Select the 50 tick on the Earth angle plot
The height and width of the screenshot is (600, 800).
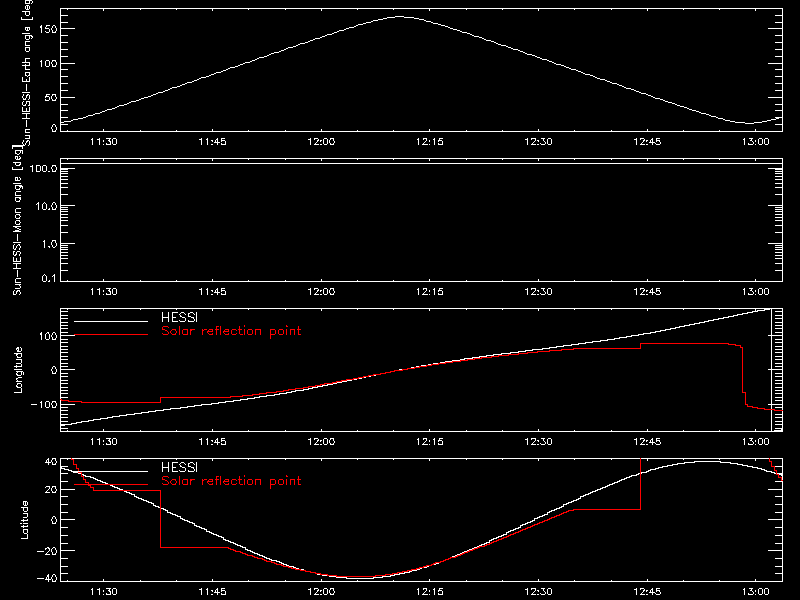click(51, 97)
